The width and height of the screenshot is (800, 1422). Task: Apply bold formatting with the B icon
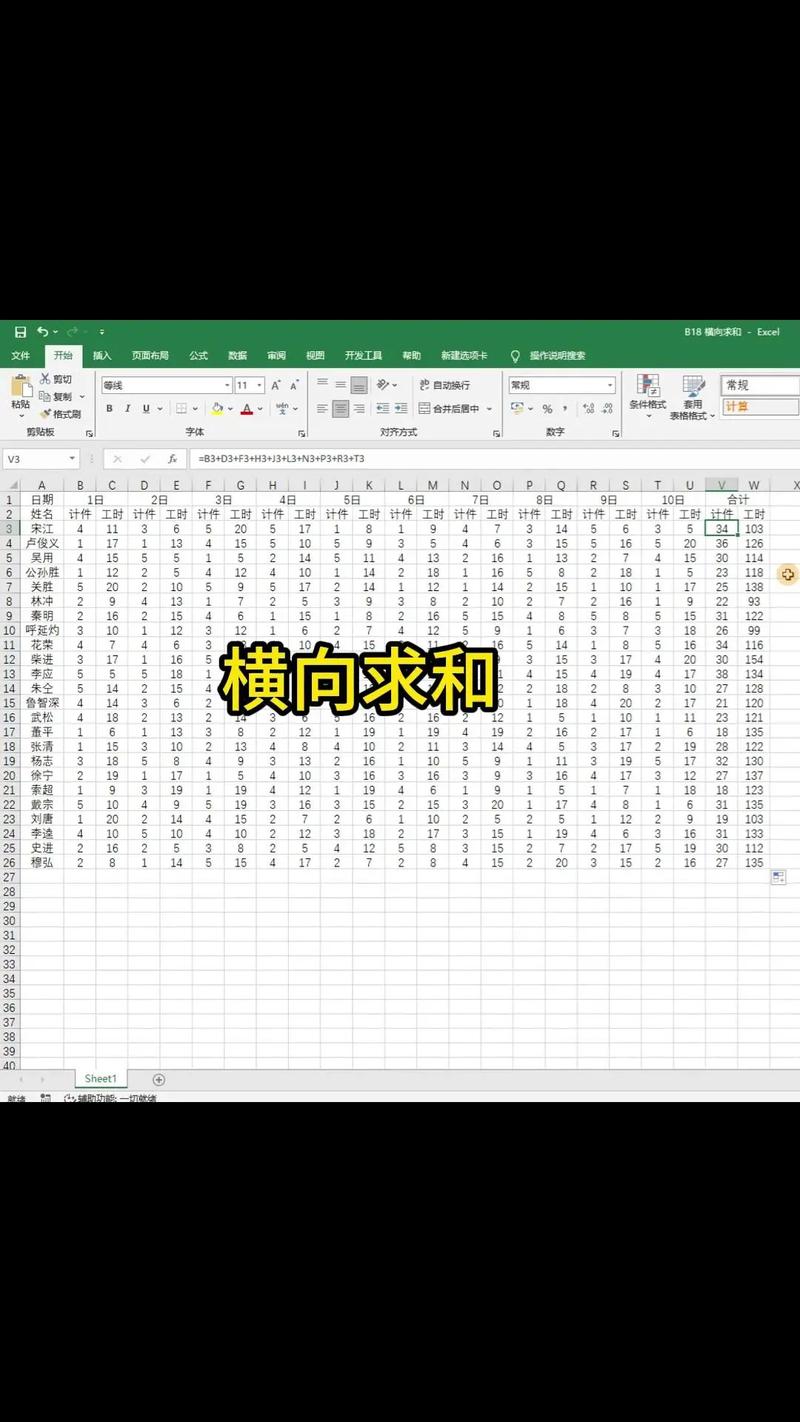click(109, 407)
